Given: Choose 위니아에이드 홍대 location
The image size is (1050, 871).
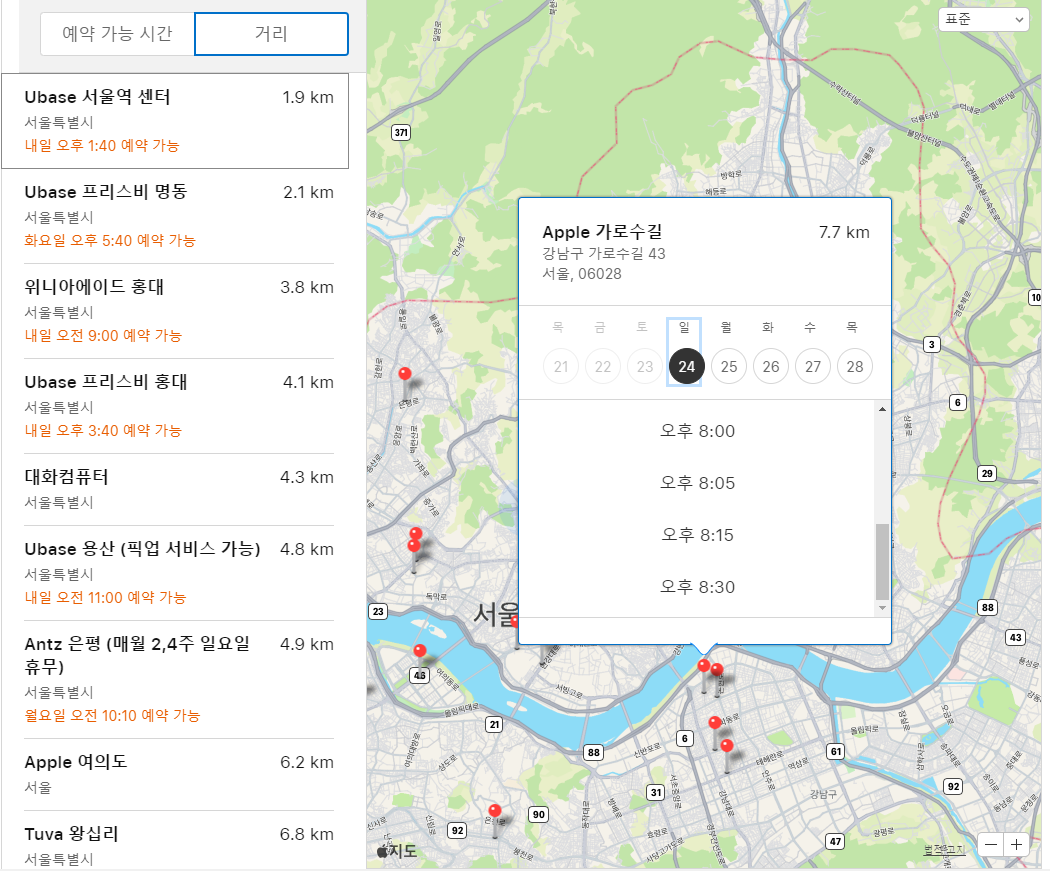Looking at the screenshot, I should (179, 311).
